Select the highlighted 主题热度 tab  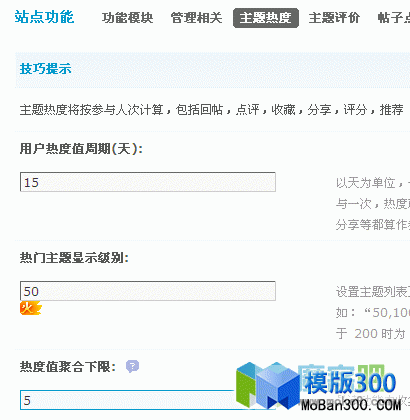[266, 18]
